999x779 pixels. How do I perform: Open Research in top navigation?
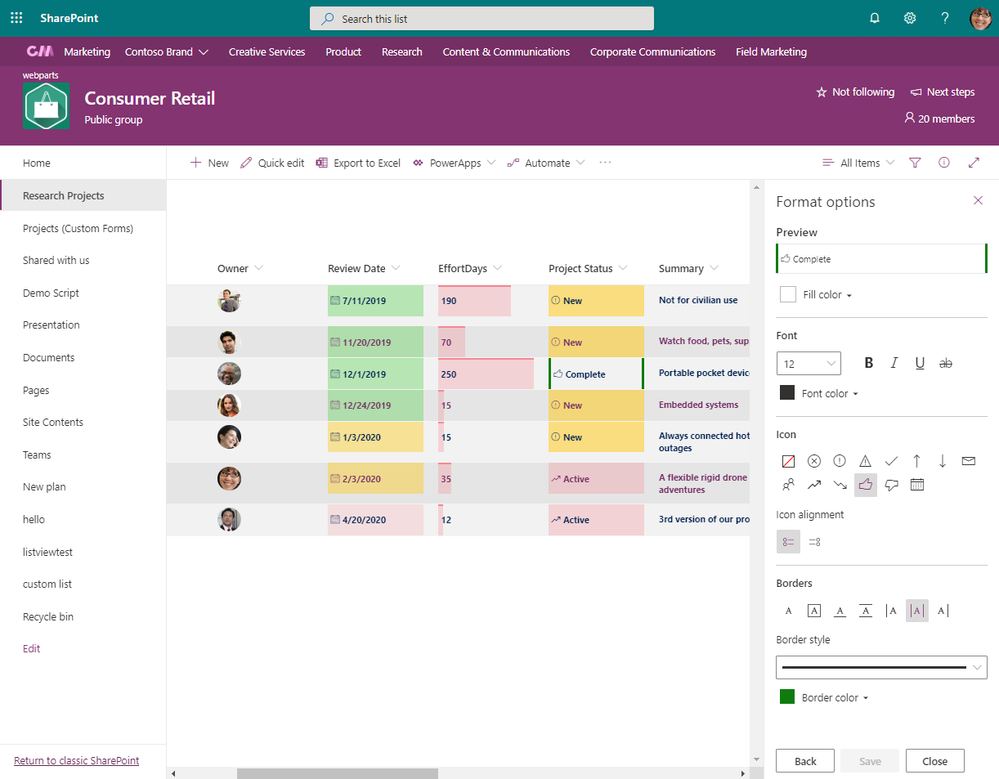click(x=401, y=52)
